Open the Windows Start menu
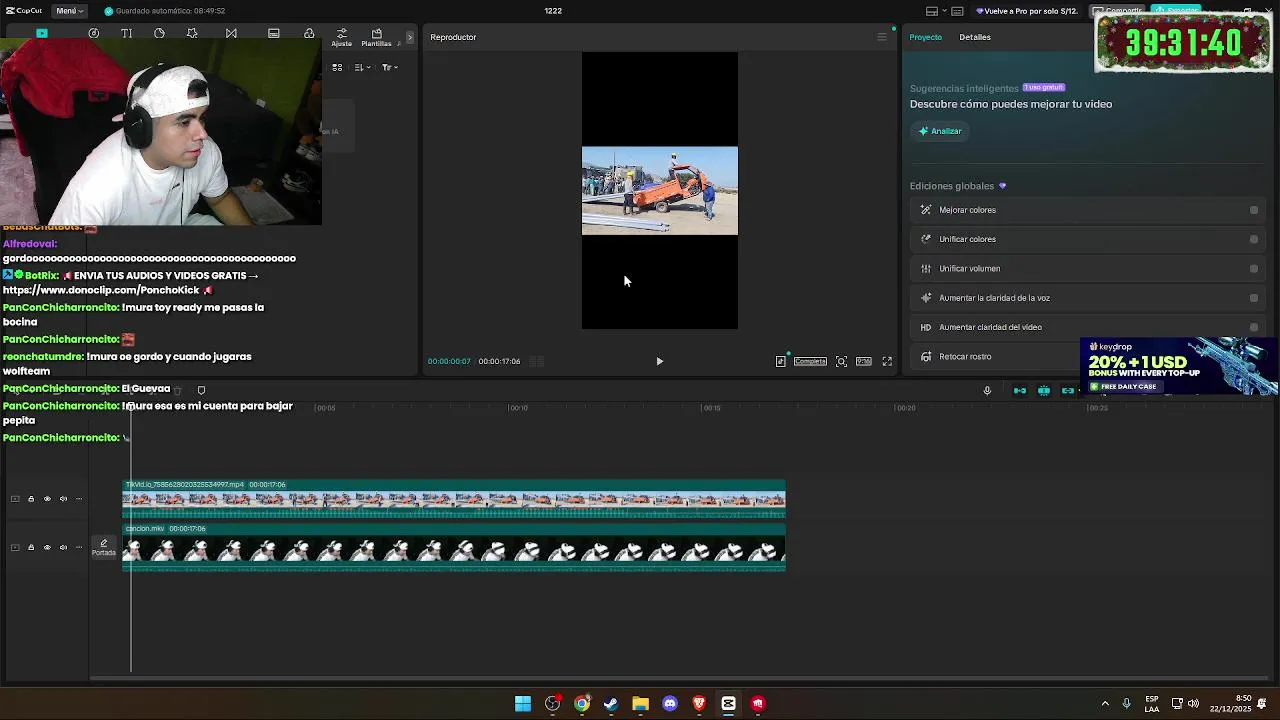1280x720 pixels. (x=523, y=703)
